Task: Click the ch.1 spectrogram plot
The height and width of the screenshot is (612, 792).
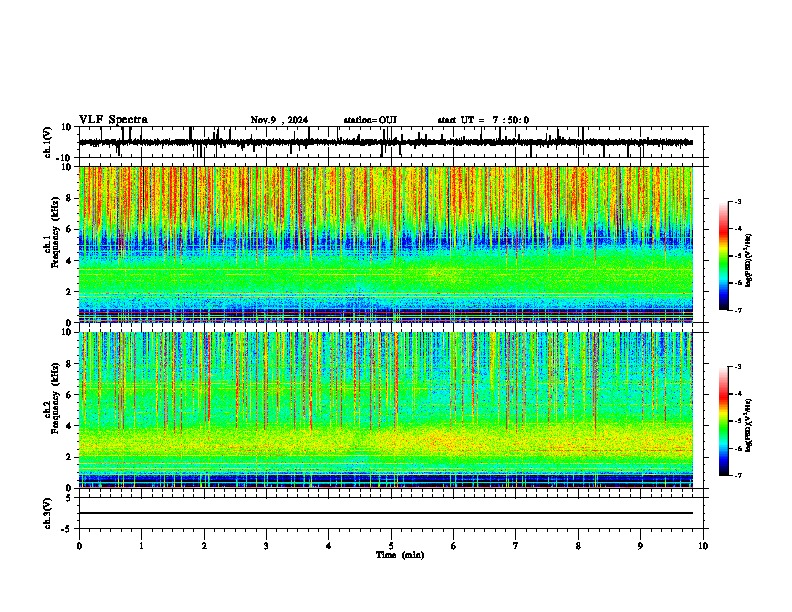Action: [x=385, y=244]
